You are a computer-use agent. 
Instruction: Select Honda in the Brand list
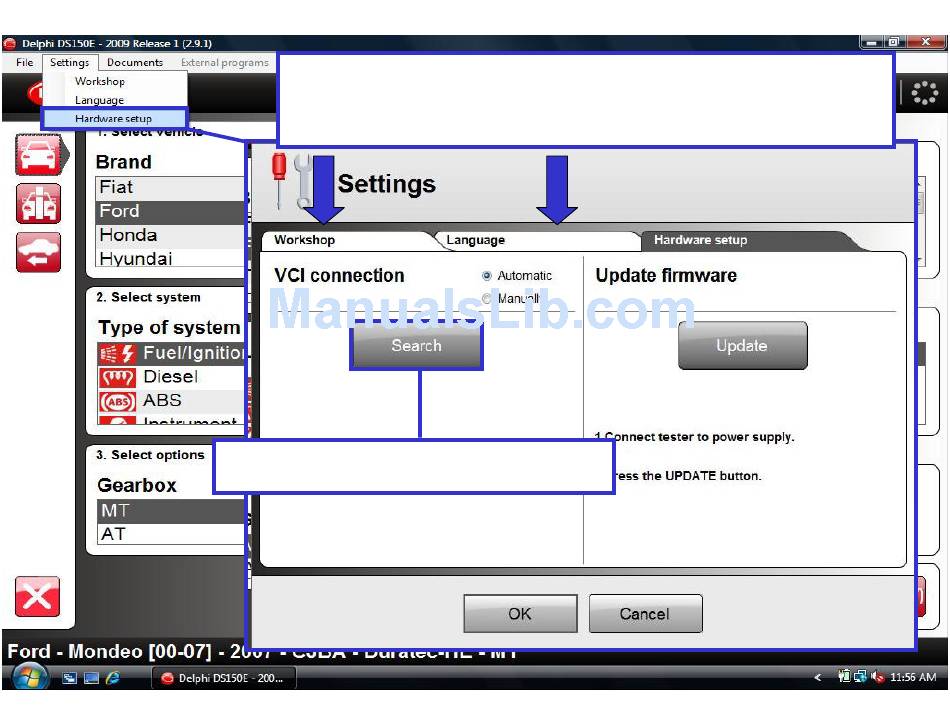(170, 235)
